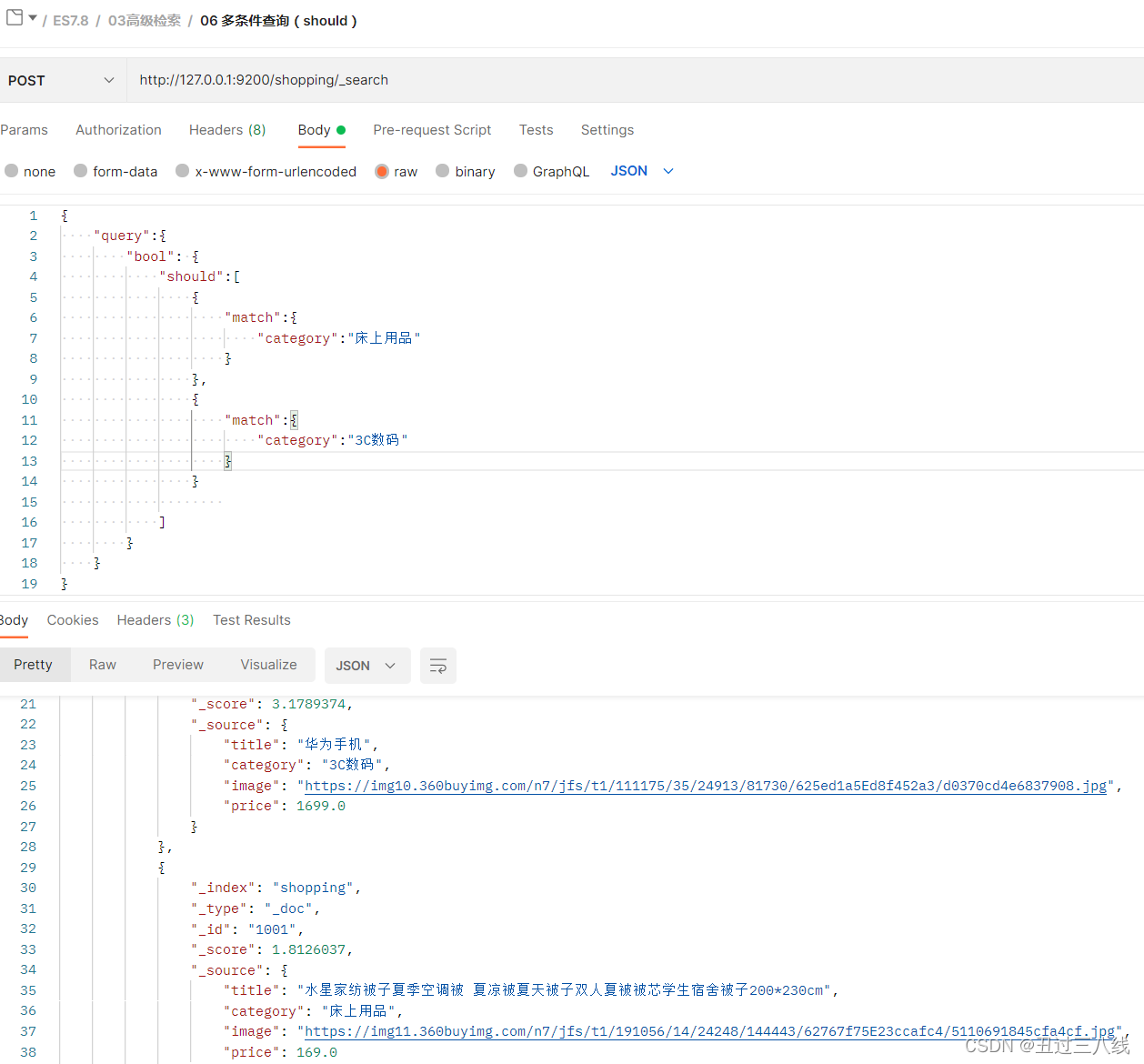The height and width of the screenshot is (1064, 1144).
Task: Click the "category": "床上用品" response line
Action: point(313,1011)
